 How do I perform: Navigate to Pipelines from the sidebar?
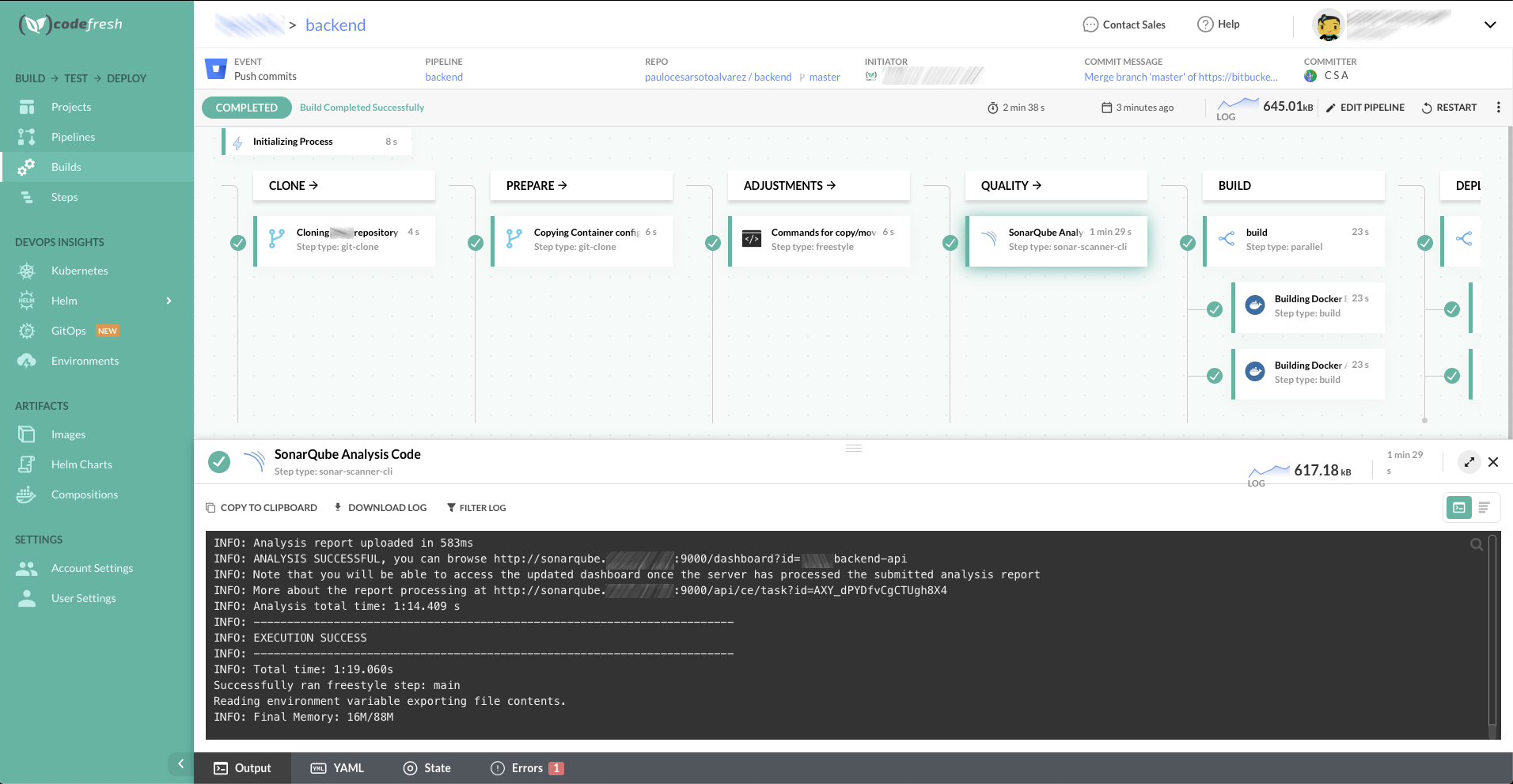73,136
